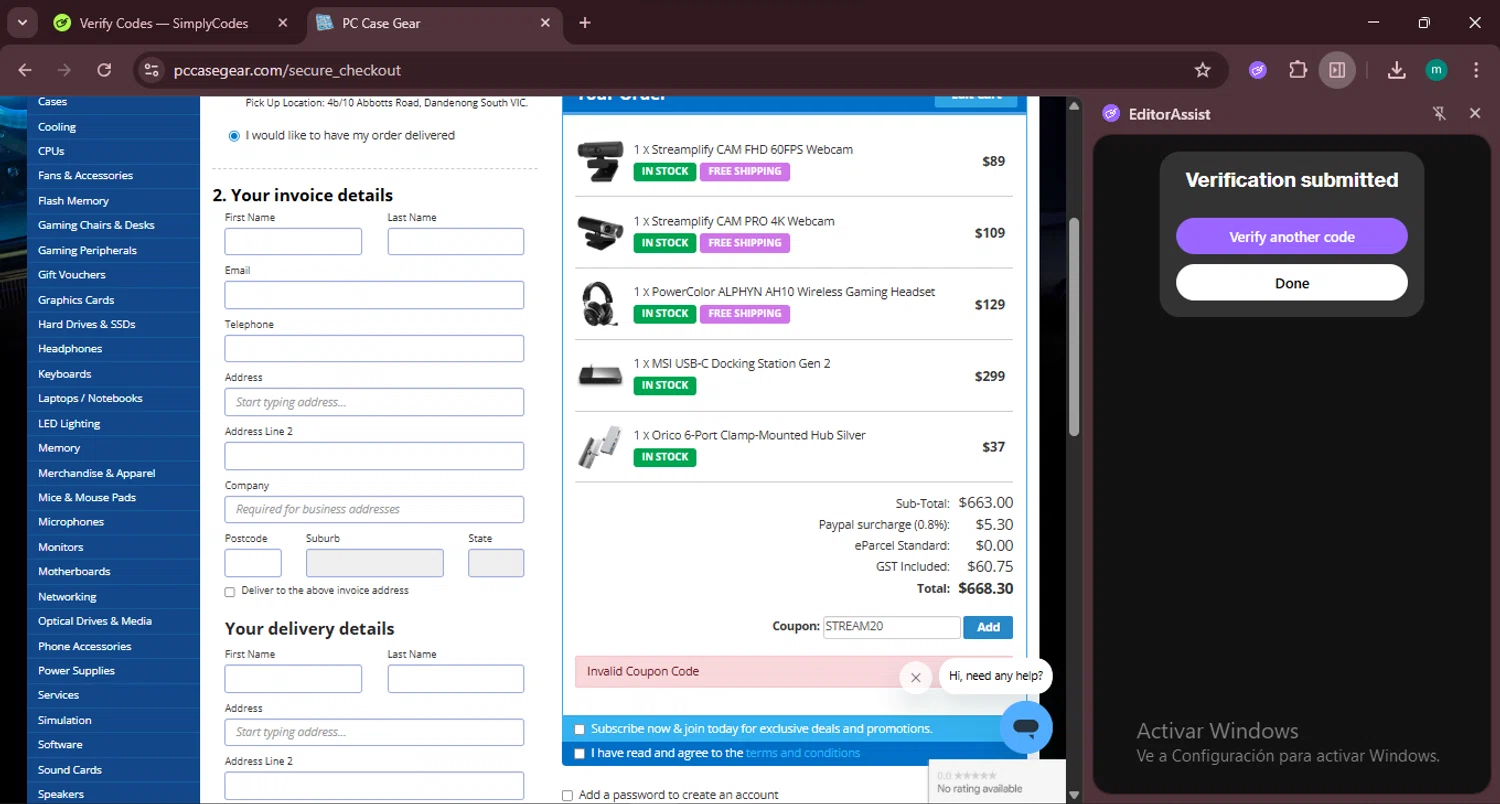This screenshot has width=1500, height=804.
Task: Open the Power Supplies category
Action: 76,671
